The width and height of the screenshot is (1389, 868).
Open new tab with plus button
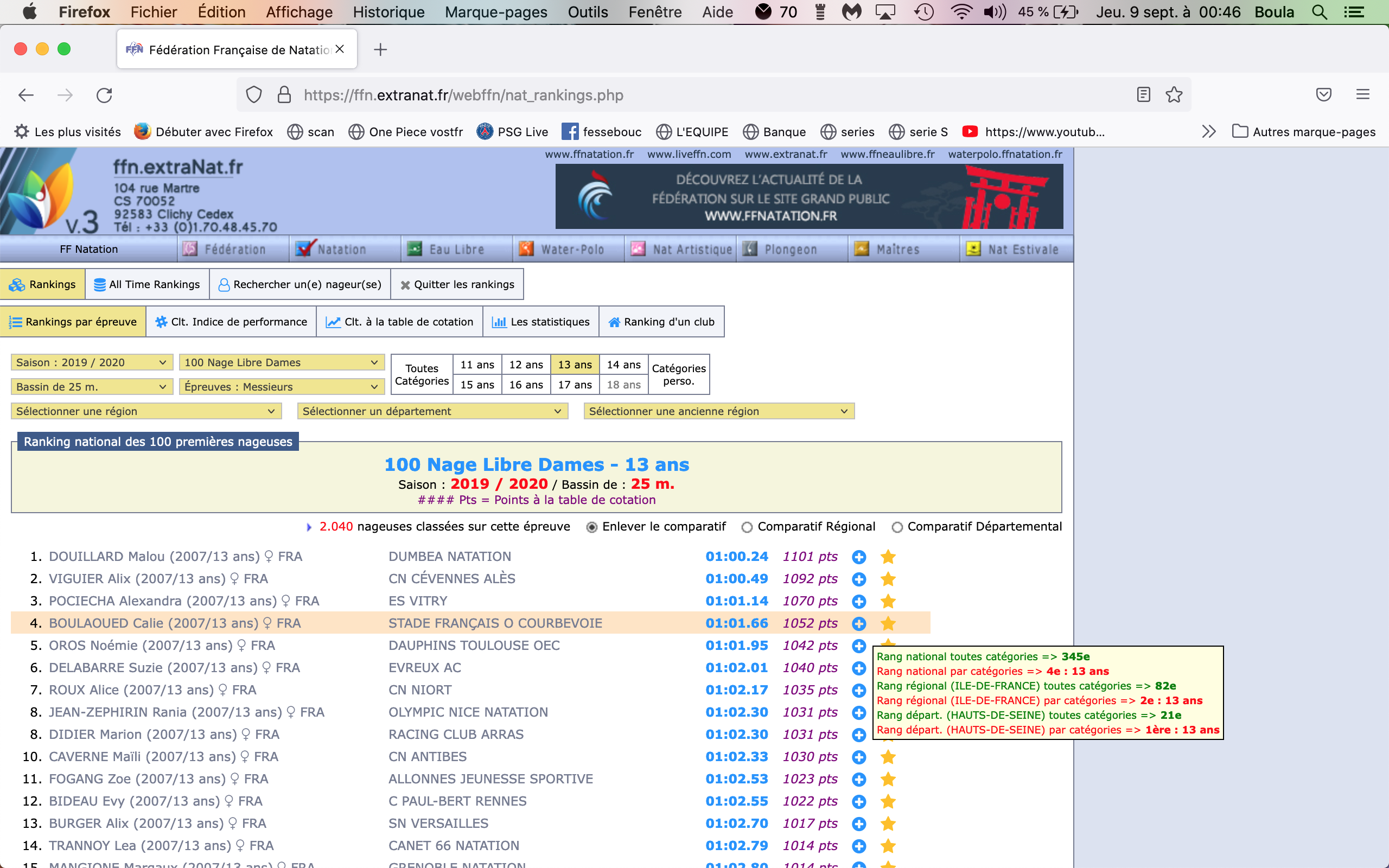click(x=380, y=49)
